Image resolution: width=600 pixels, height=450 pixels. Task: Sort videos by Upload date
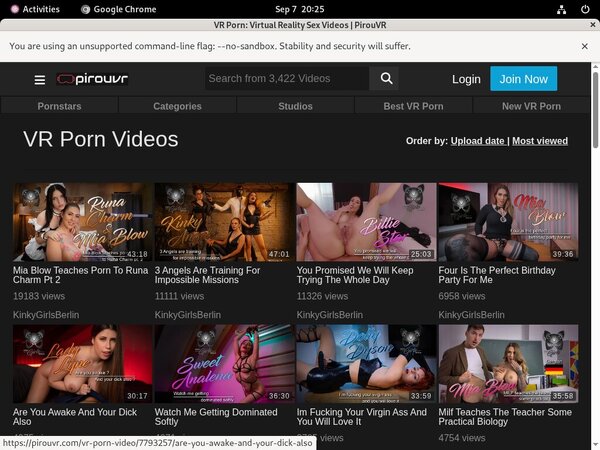click(x=477, y=141)
